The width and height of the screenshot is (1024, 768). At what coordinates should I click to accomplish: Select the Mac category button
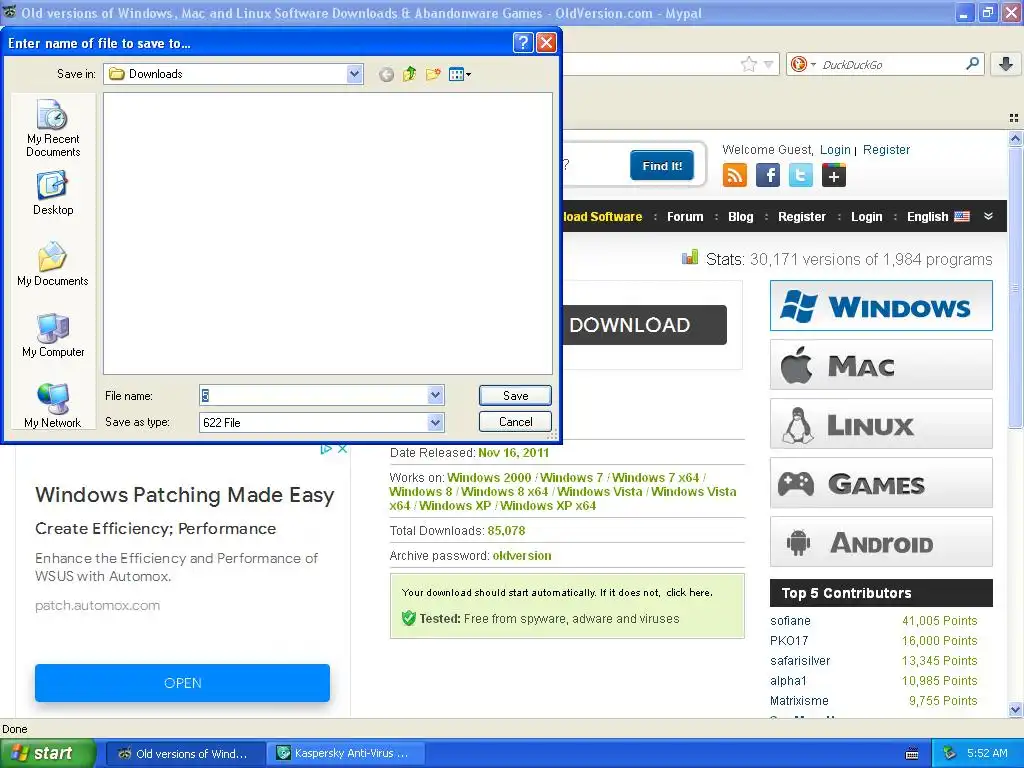(x=881, y=365)
